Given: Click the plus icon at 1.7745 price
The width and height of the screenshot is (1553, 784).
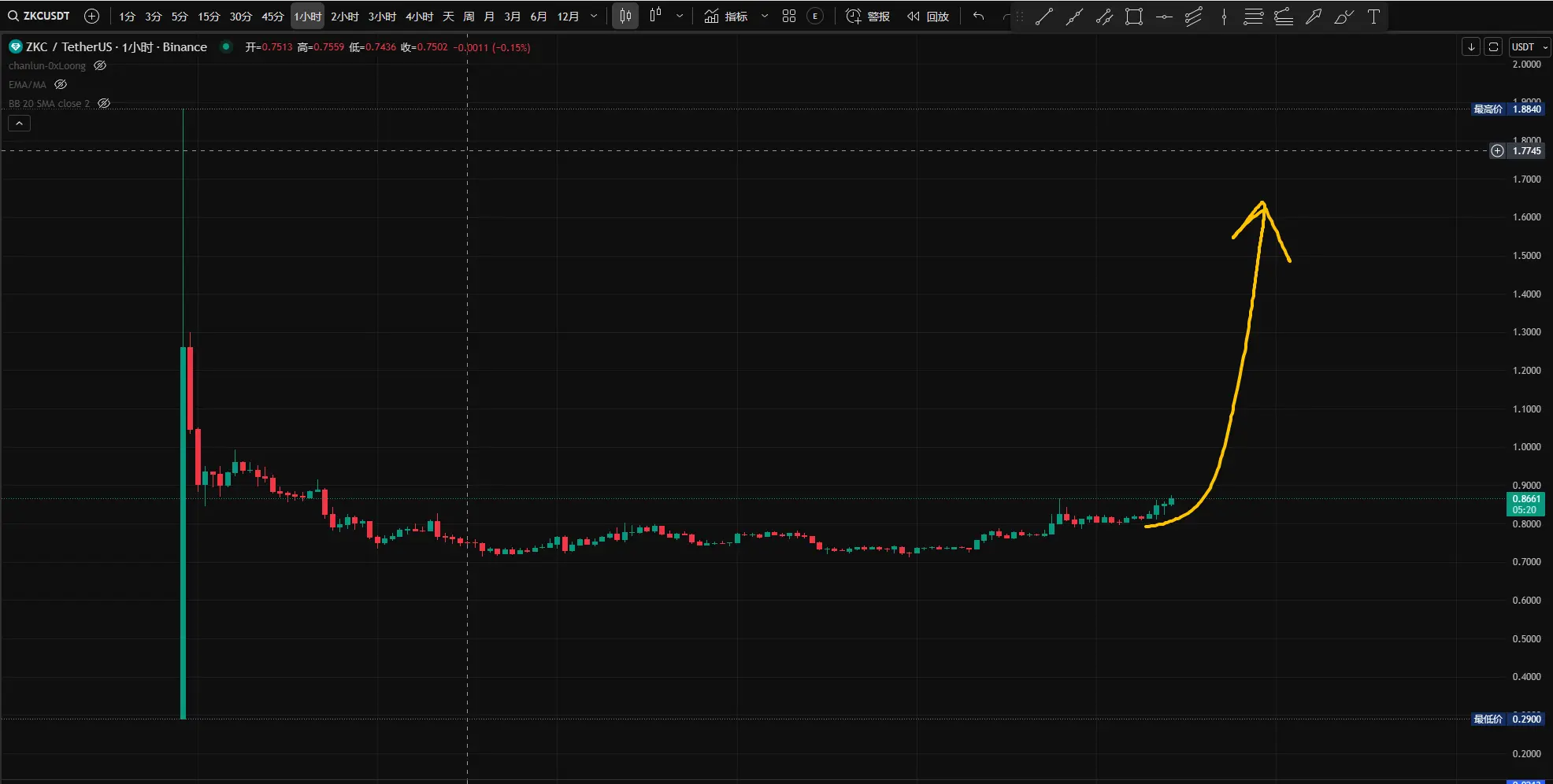Looking at the screenshot, I should (1497, 150).
